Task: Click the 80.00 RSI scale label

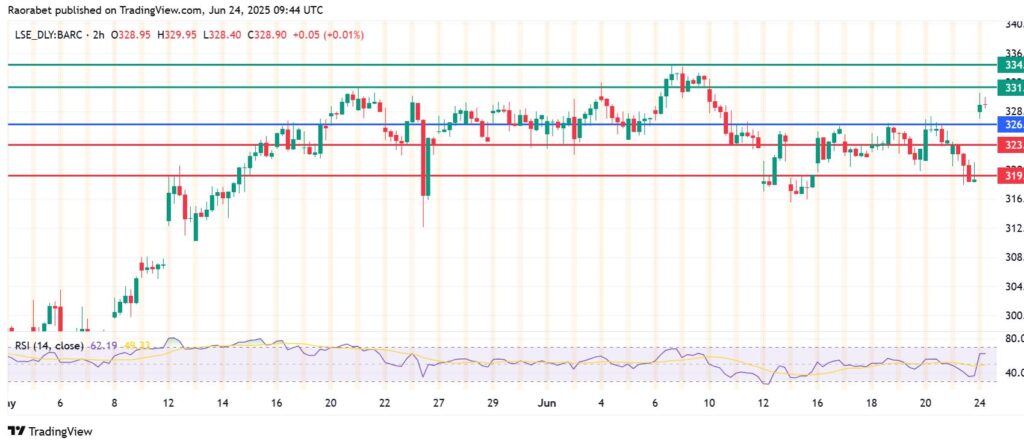Action: click(1011, 339)
